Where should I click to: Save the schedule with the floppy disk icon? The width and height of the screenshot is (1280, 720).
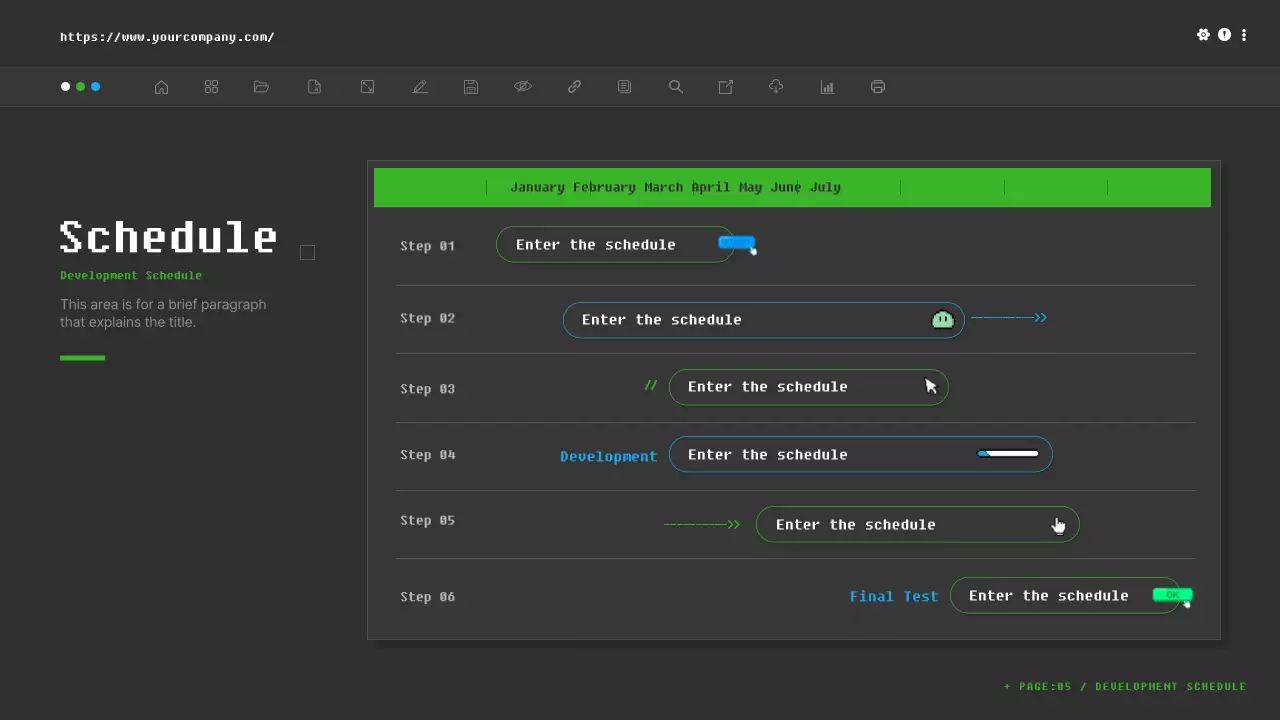coord(470,87)
